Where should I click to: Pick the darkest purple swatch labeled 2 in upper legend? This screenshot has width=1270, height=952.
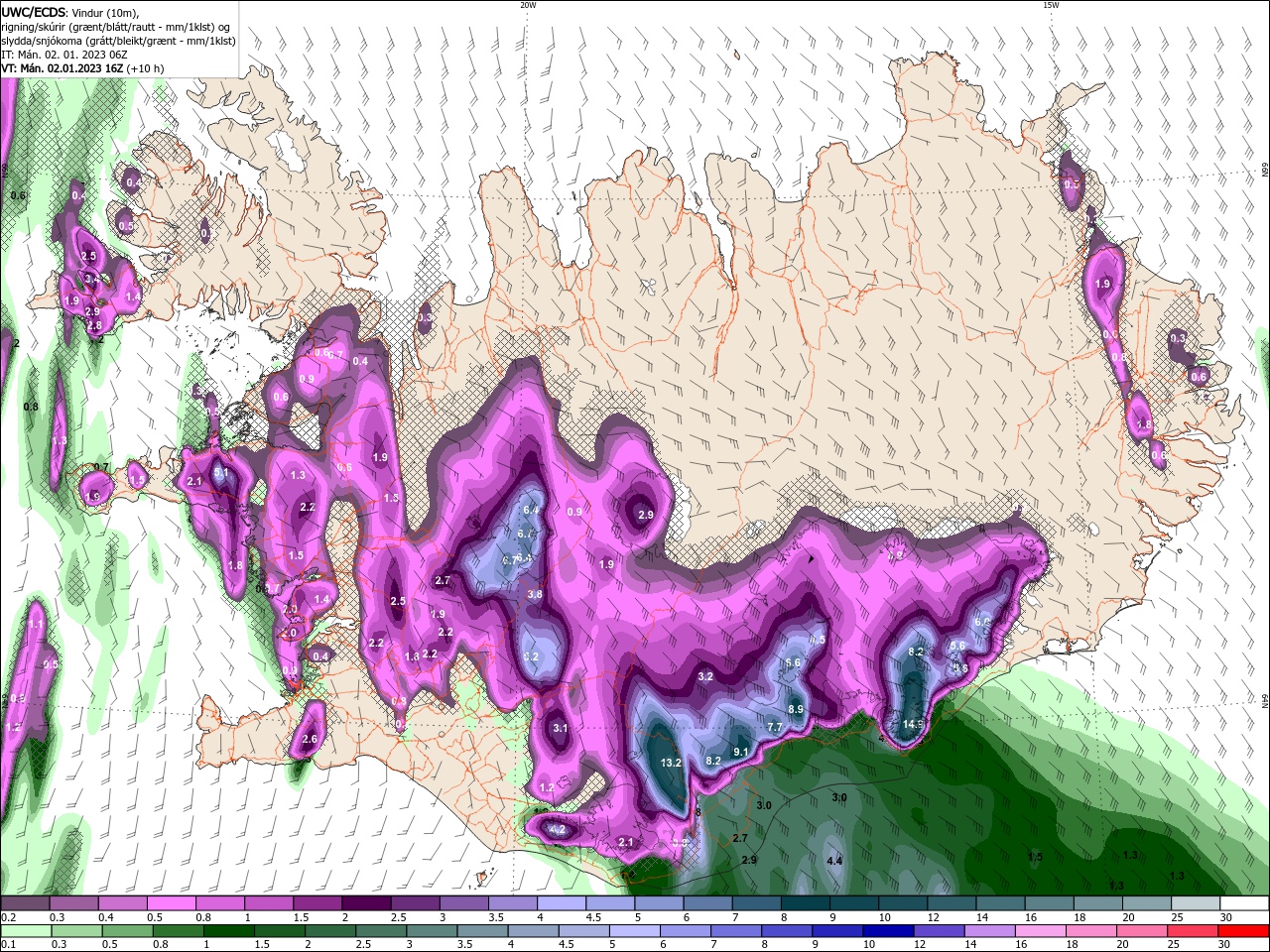365,904
